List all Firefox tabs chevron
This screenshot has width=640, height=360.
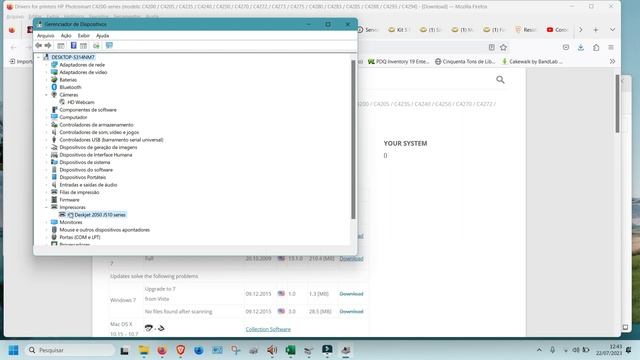coord(612,30)
